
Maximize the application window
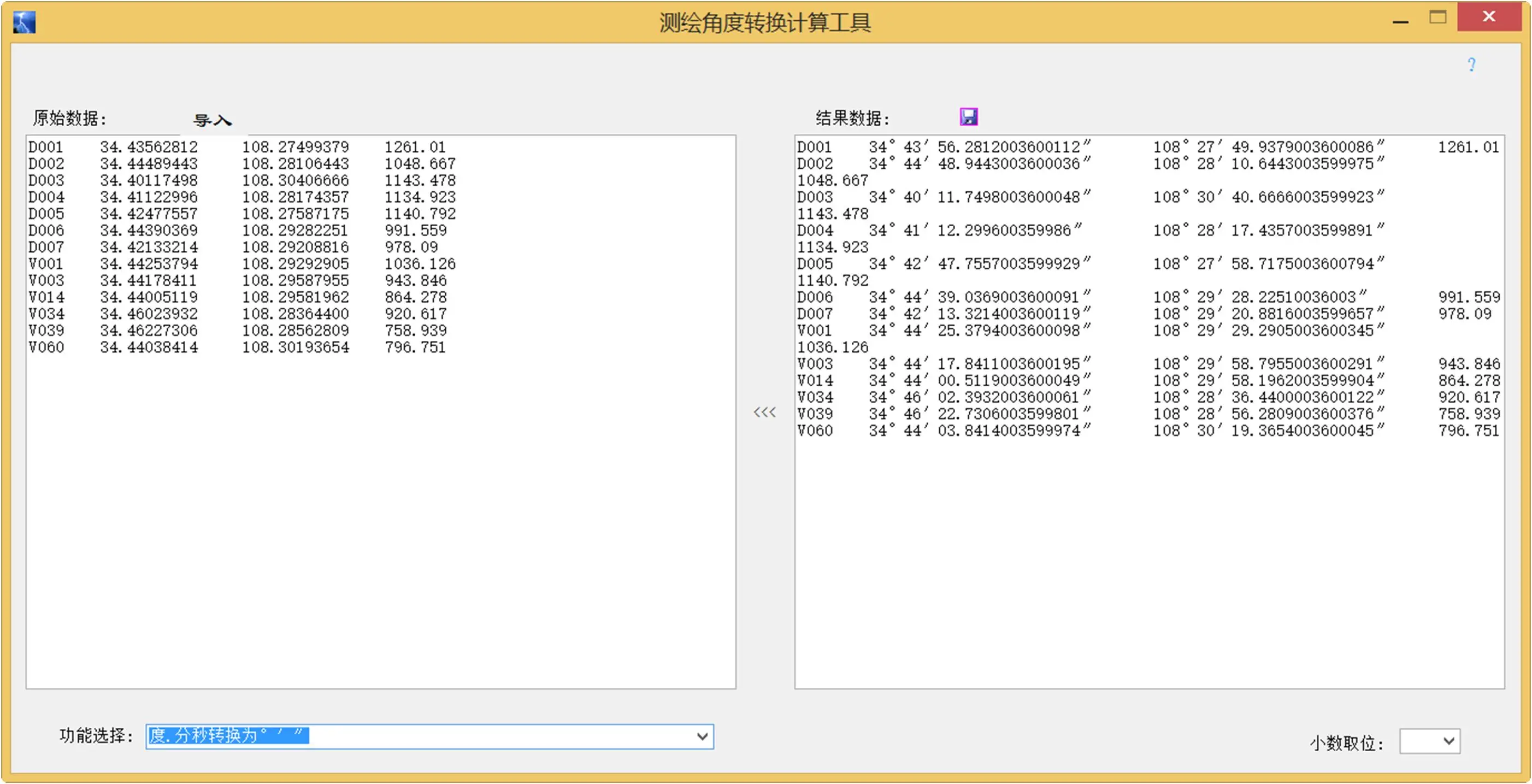coord(1437,17)
